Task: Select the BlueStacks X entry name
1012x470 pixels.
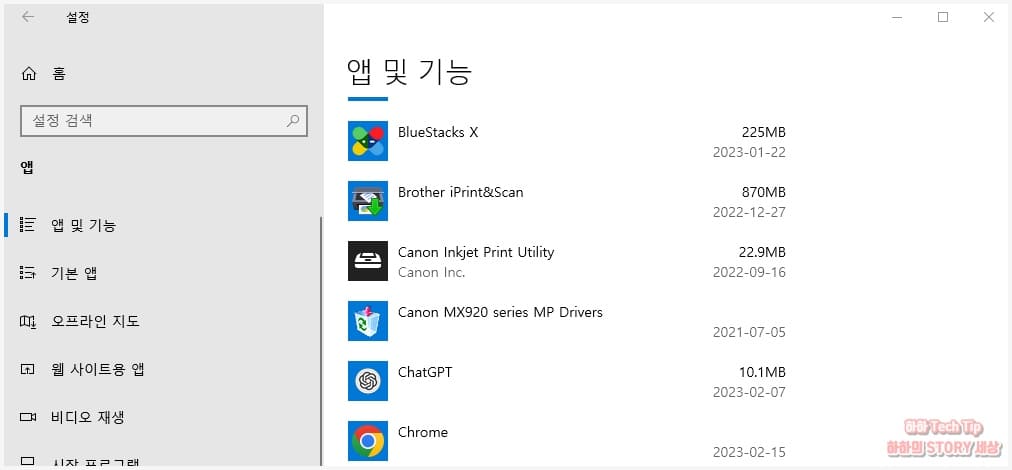Action: tap(438, 132)
